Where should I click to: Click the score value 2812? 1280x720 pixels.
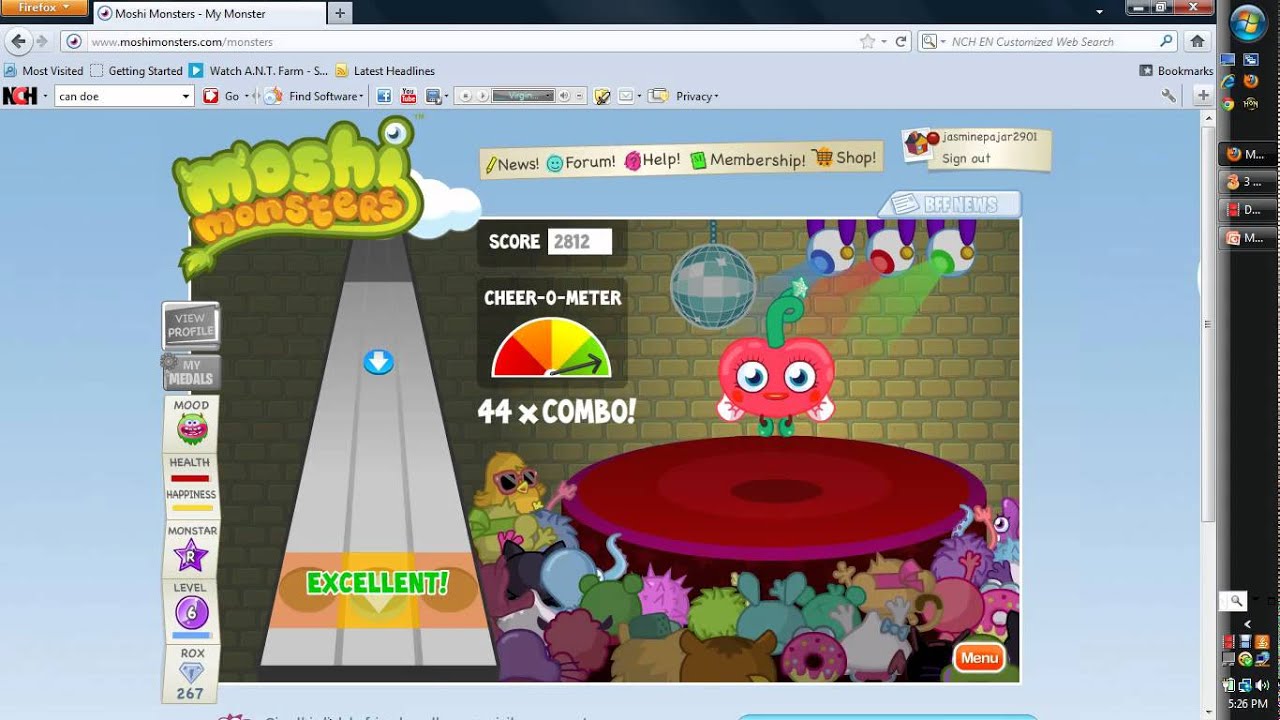579,241
